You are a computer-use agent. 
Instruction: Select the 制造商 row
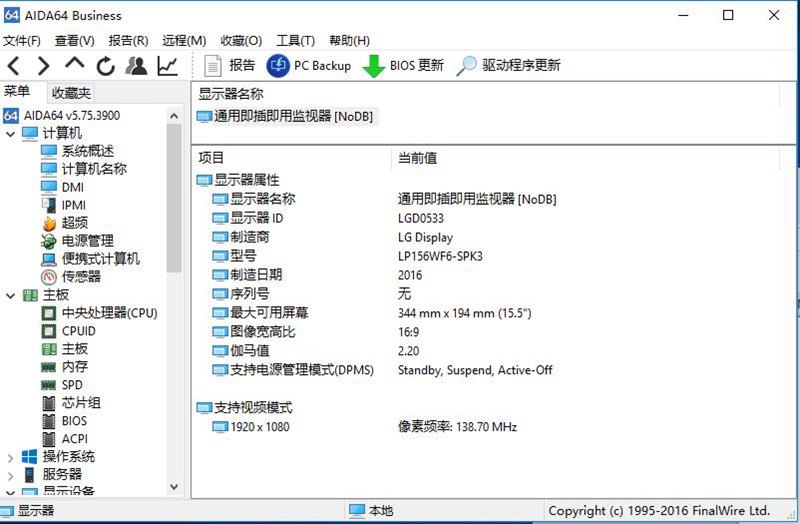241,237
